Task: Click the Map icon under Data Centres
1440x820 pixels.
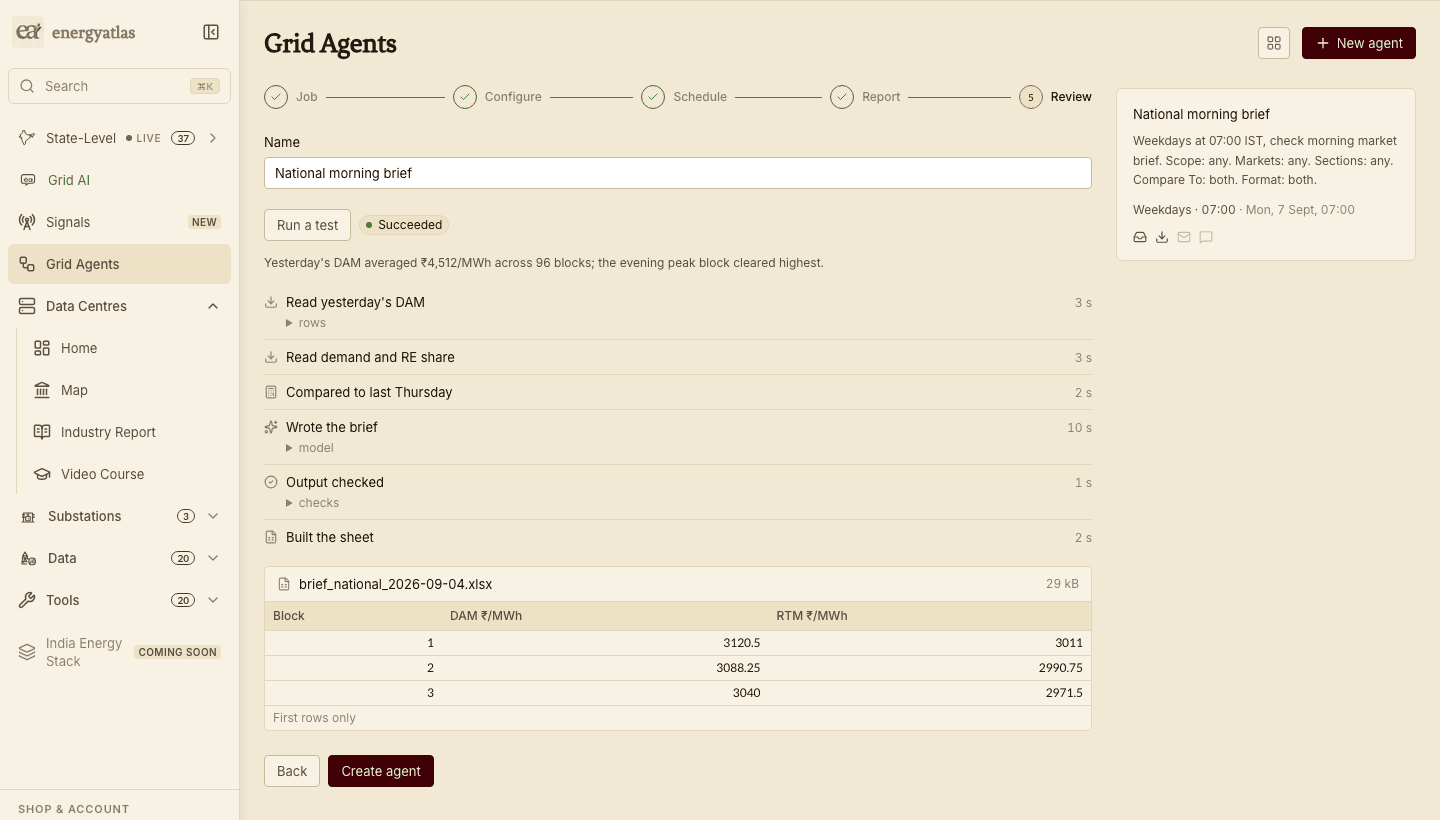Action: click(x=42, y=390)
